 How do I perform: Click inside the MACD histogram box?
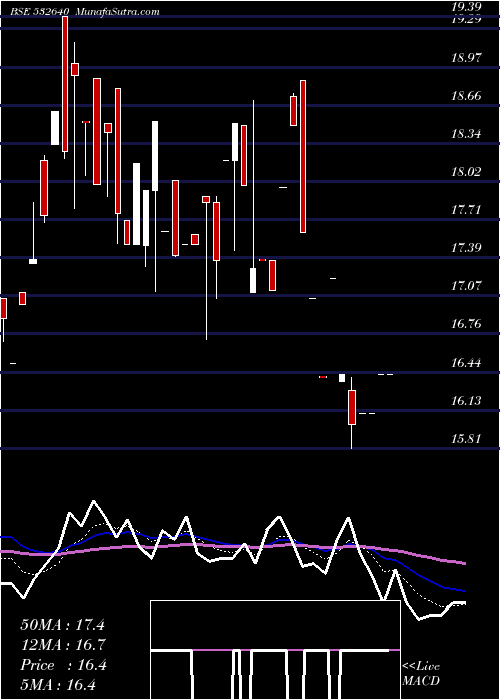275,650
